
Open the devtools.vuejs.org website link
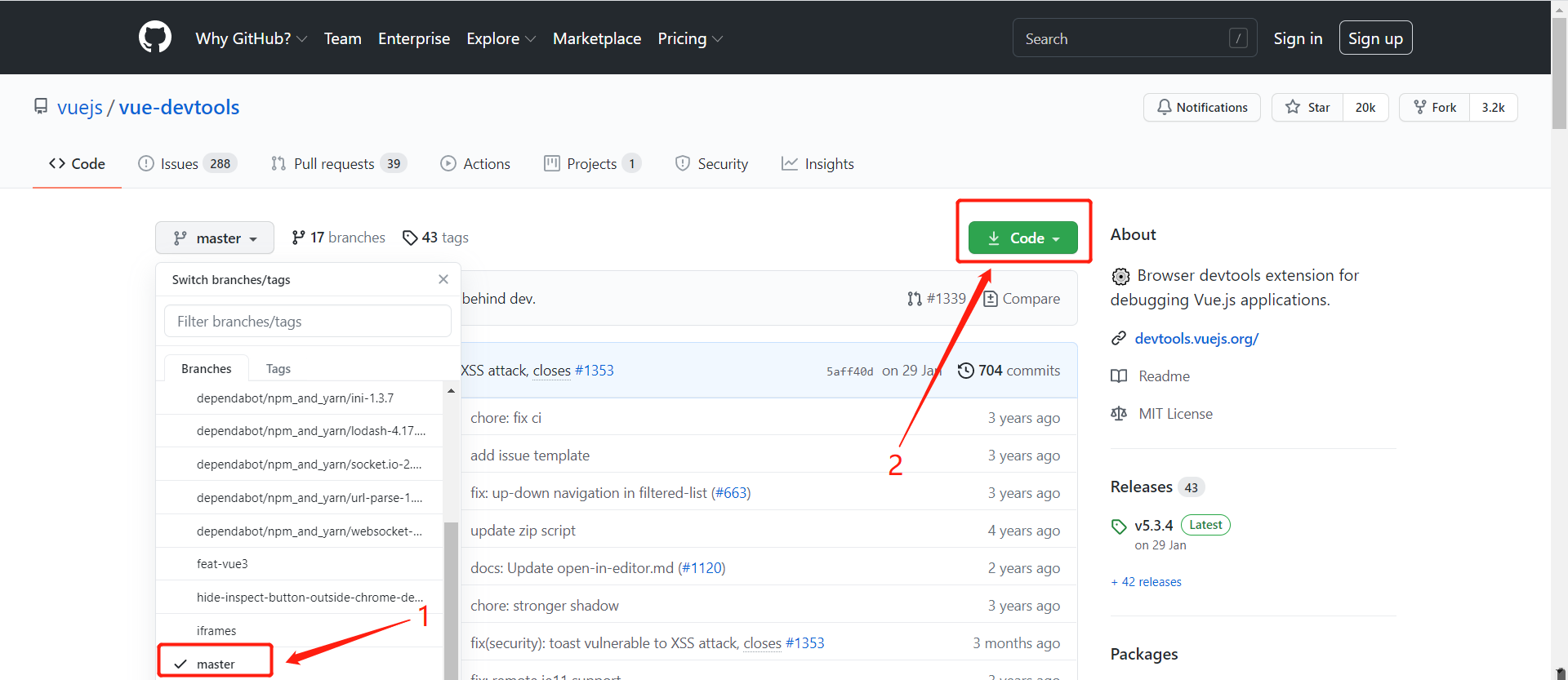[1196, 338]
